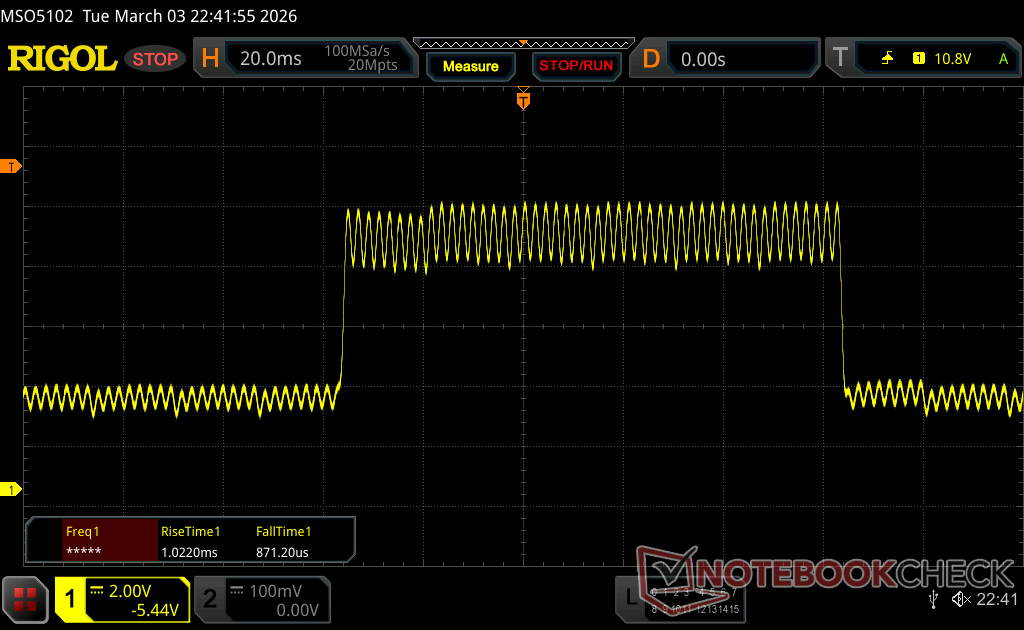Select the rising edge trigger icon
The image size is (1024, 630).
pyautogui.click(x=887, y=59)
